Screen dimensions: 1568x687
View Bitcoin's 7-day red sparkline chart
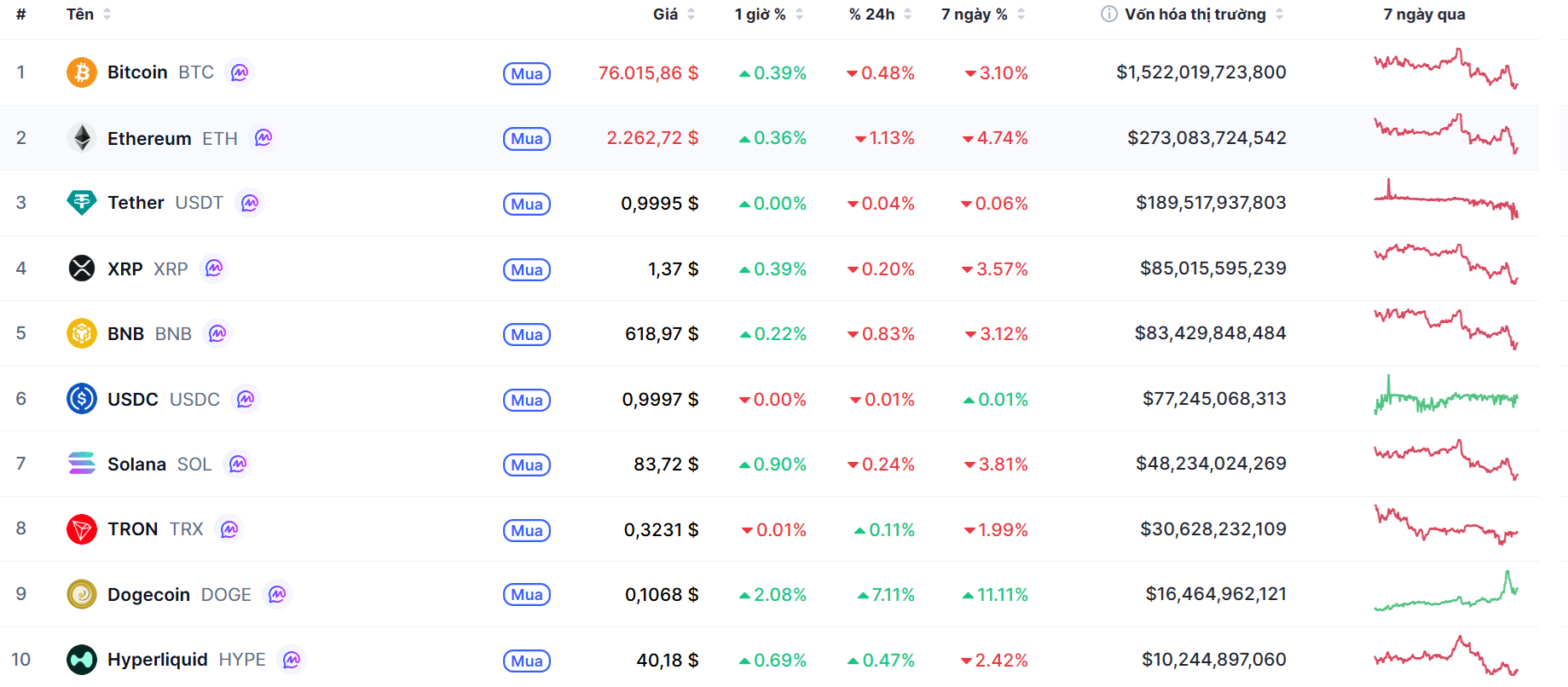1445,70
